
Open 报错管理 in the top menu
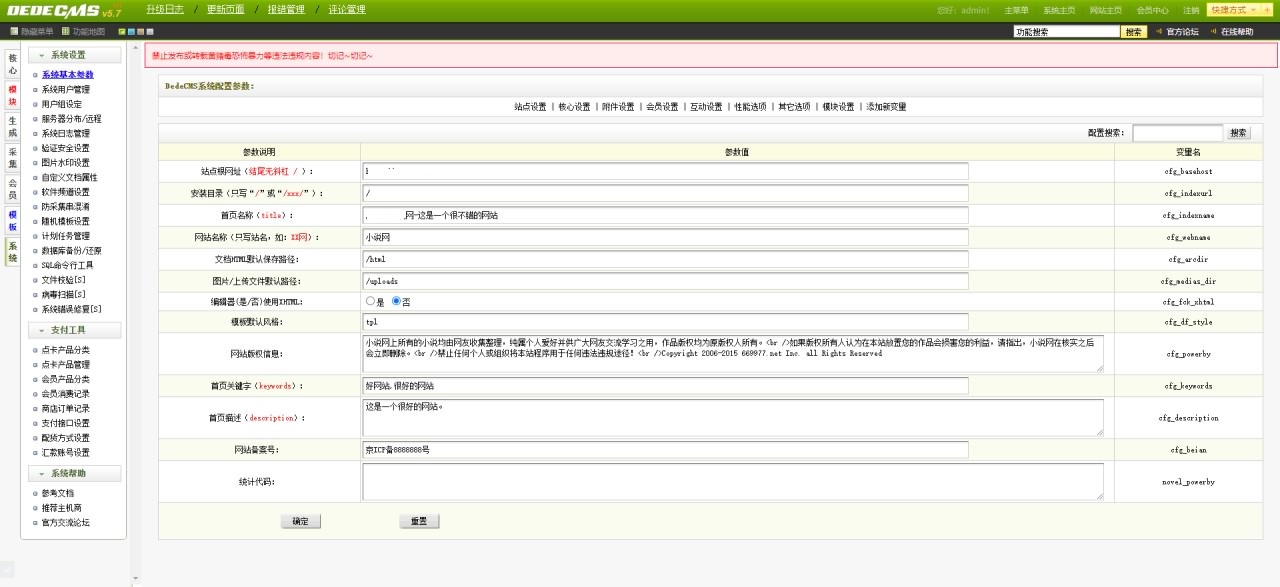(286, 10)
